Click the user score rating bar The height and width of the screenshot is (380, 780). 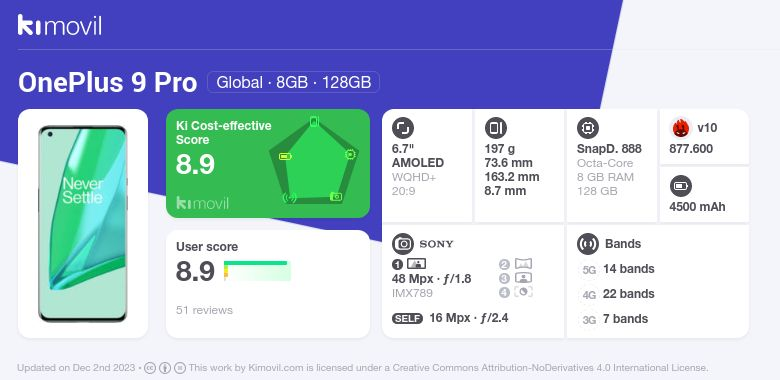257,271
